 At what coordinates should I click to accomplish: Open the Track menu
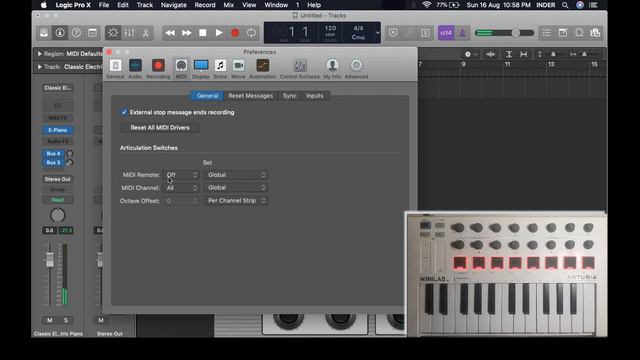(144, 5)
